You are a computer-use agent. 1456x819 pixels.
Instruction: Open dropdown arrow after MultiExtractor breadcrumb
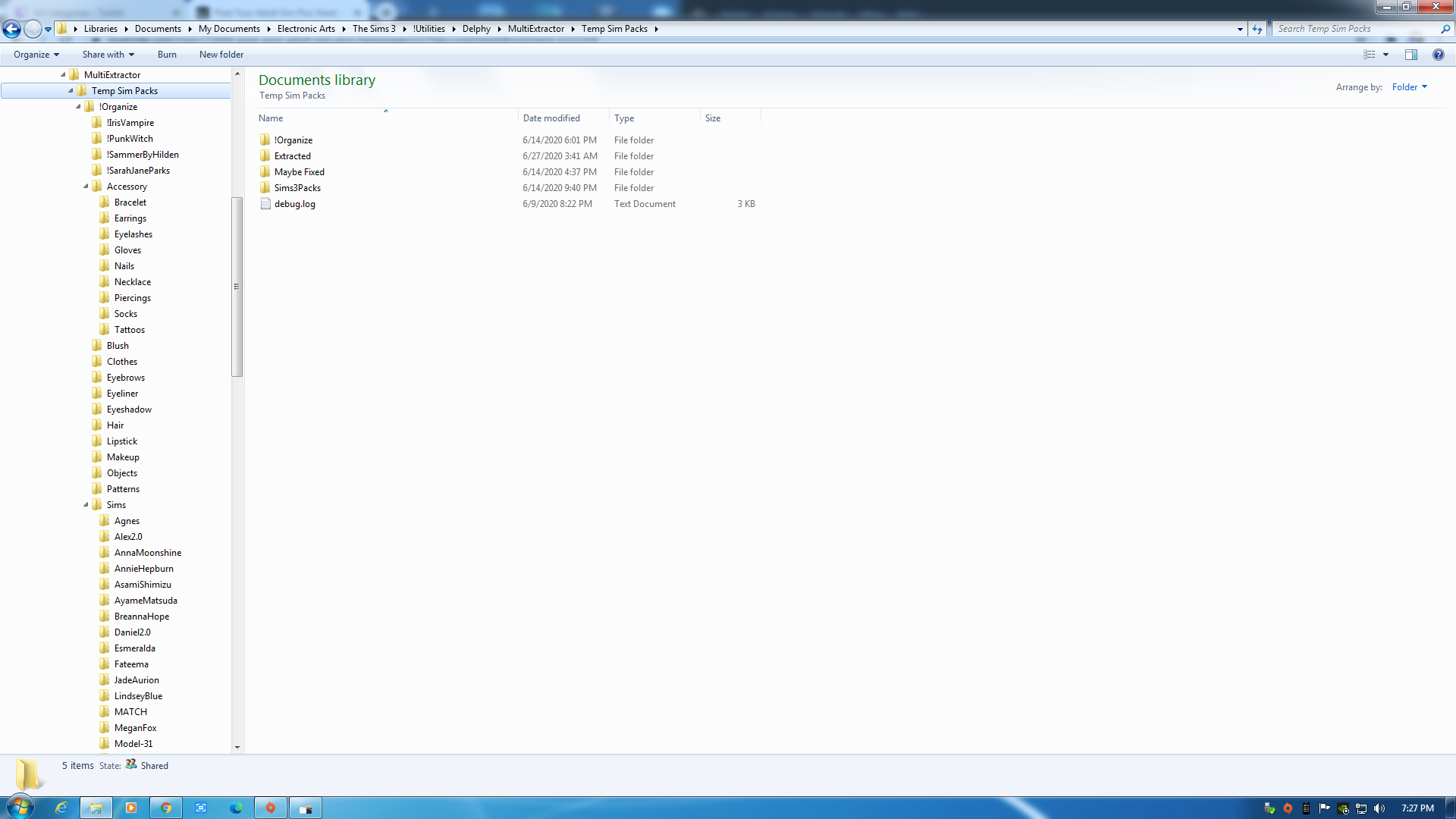tap(573, 29)
